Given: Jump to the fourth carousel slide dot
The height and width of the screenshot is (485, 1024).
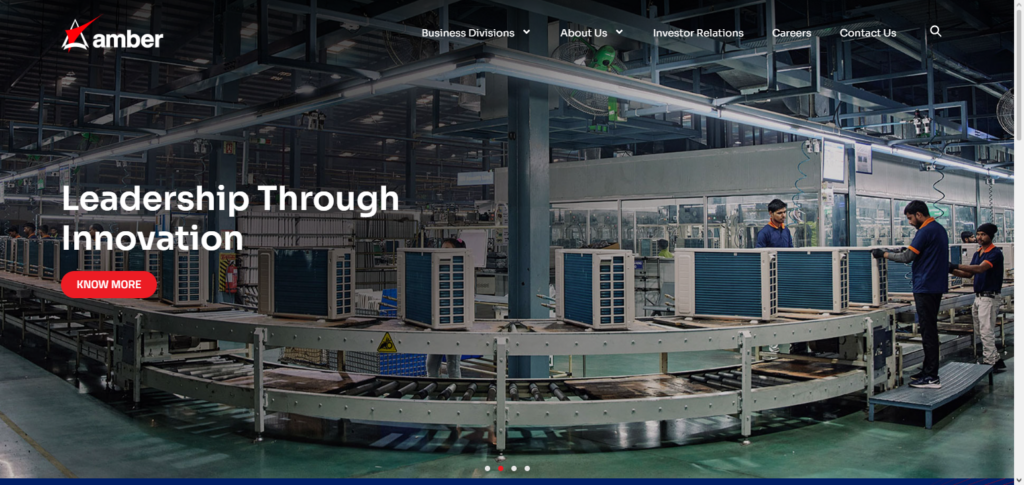Looking at the screenshot, I should 527,468.
